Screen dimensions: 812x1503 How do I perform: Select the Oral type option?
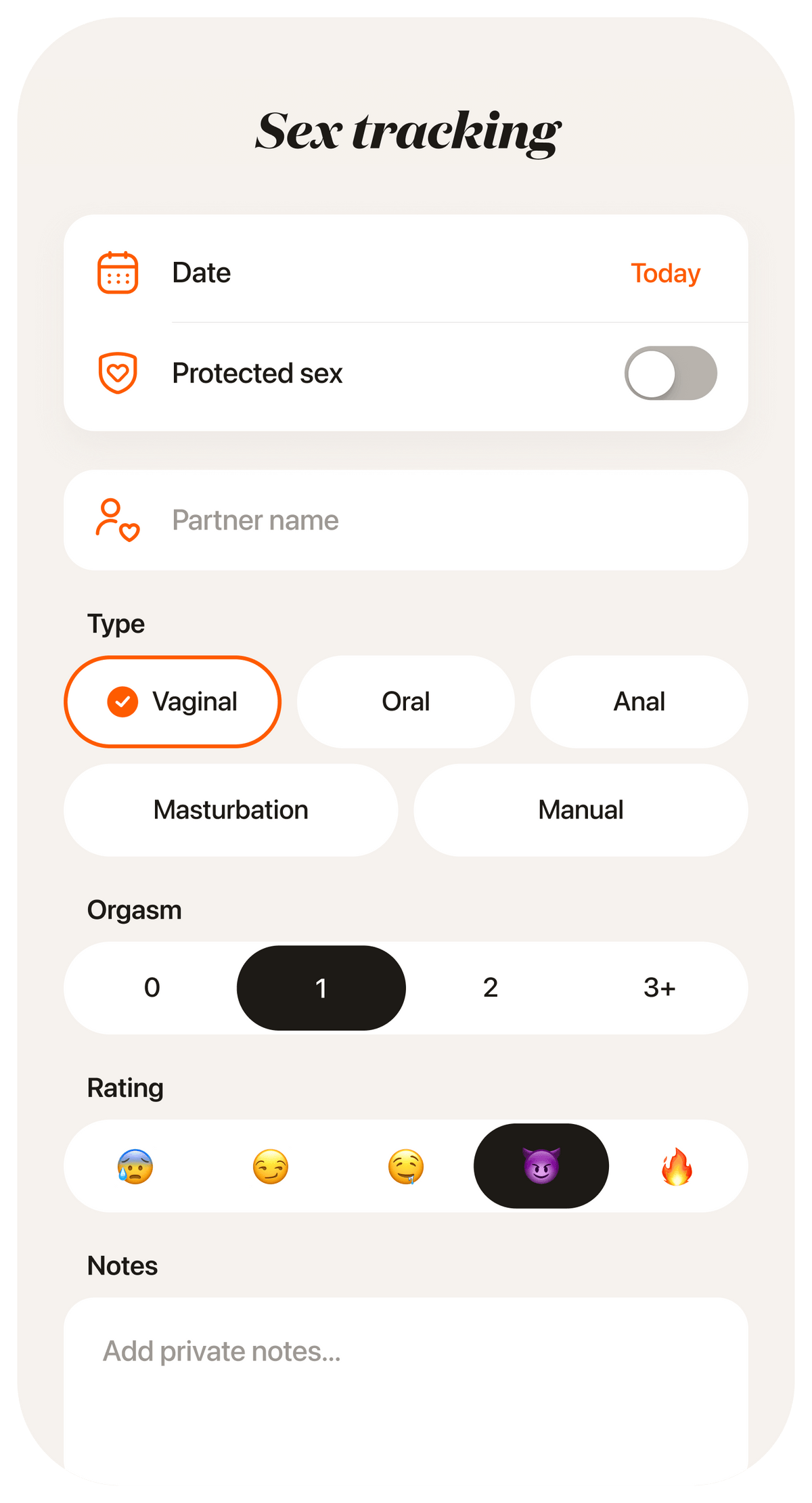(x=406, y=702)
